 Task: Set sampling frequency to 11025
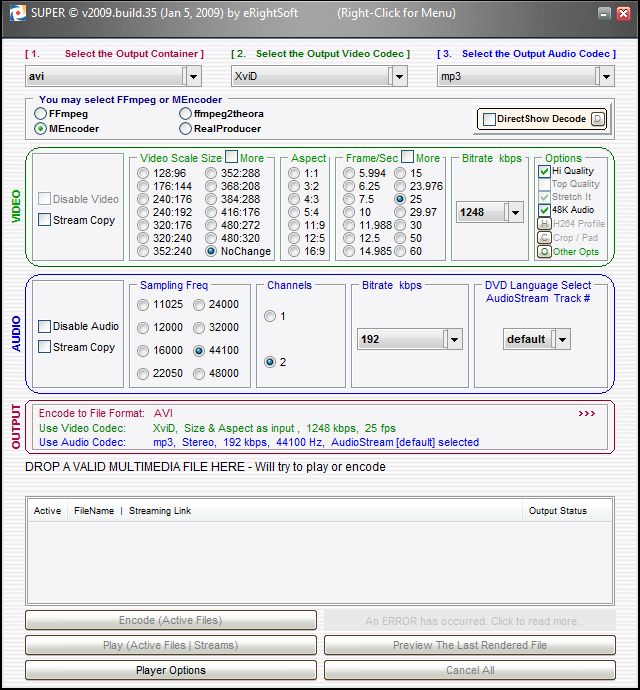click(143, 305)
